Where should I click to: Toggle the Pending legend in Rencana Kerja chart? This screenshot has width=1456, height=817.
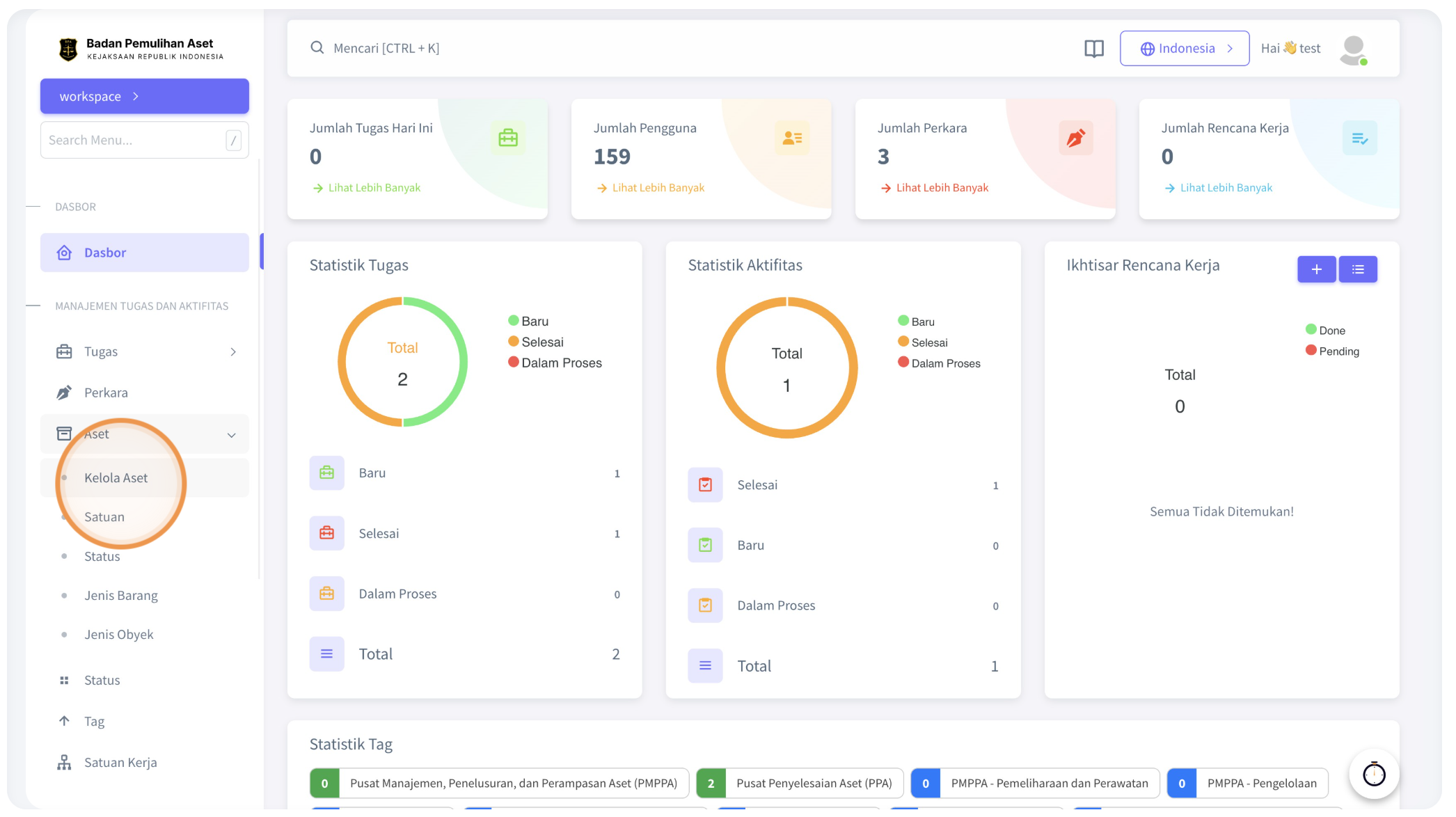pyautogui.click(x=1332, y=351)
